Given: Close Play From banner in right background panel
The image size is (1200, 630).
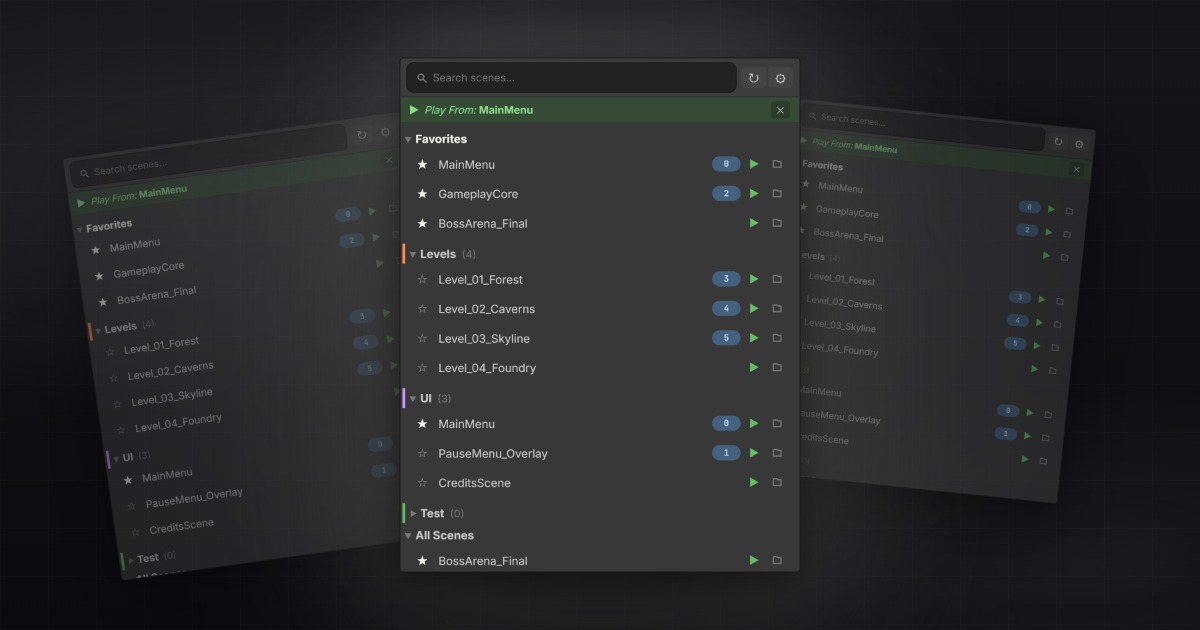Looking at the screenshot, I should (1076, 170).
